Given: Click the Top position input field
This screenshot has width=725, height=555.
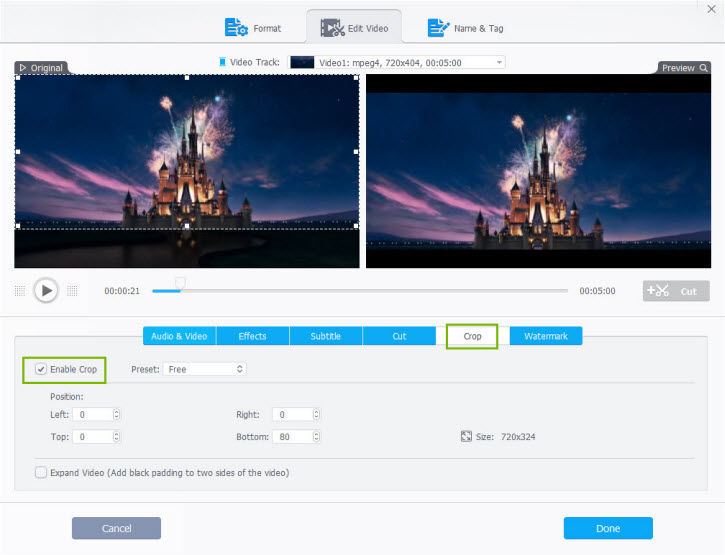Looking at the screenshot, I should pyautogui.click(x=92, y=437).
